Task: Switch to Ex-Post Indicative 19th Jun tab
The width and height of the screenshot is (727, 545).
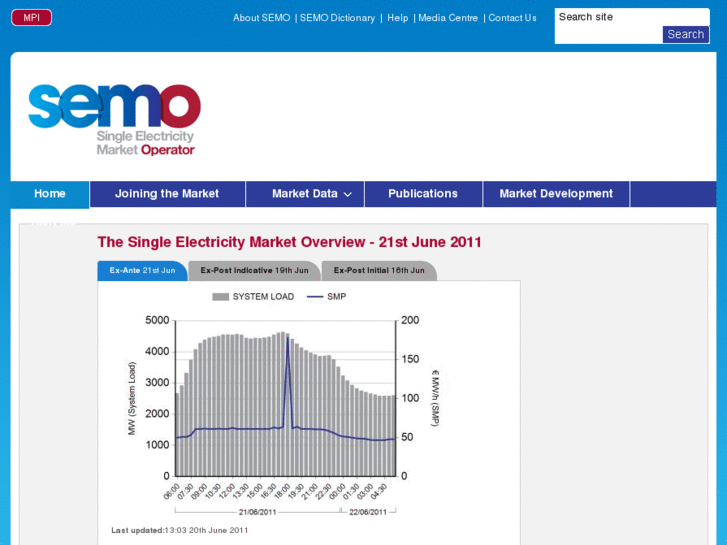Action: tap(255, 270)
